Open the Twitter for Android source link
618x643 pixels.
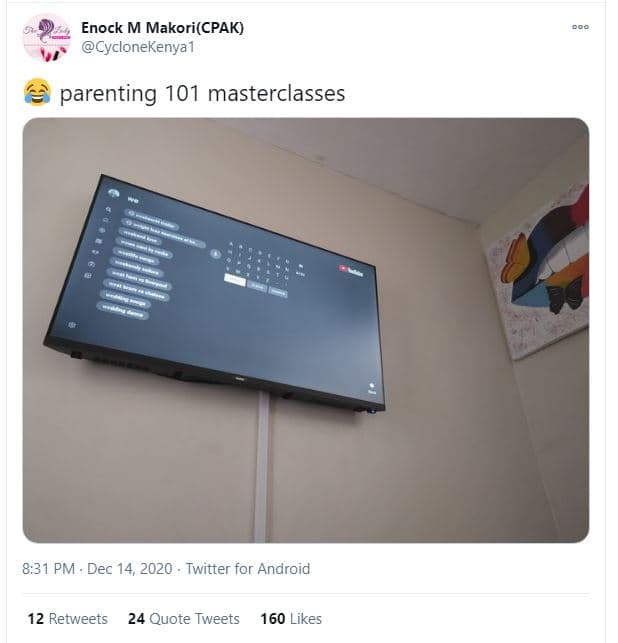[x=248, y=569]
